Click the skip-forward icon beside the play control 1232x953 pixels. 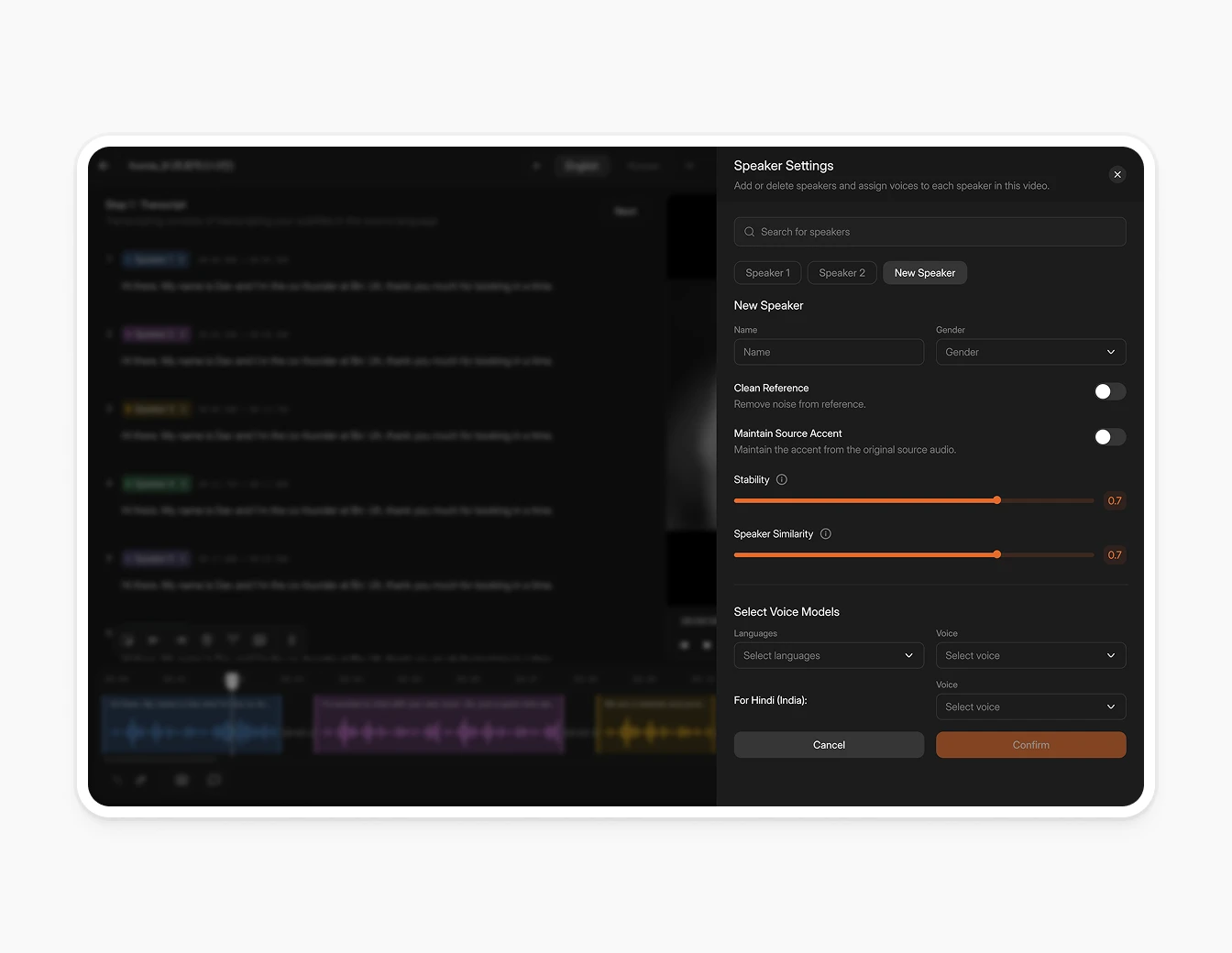click(706, 645)
